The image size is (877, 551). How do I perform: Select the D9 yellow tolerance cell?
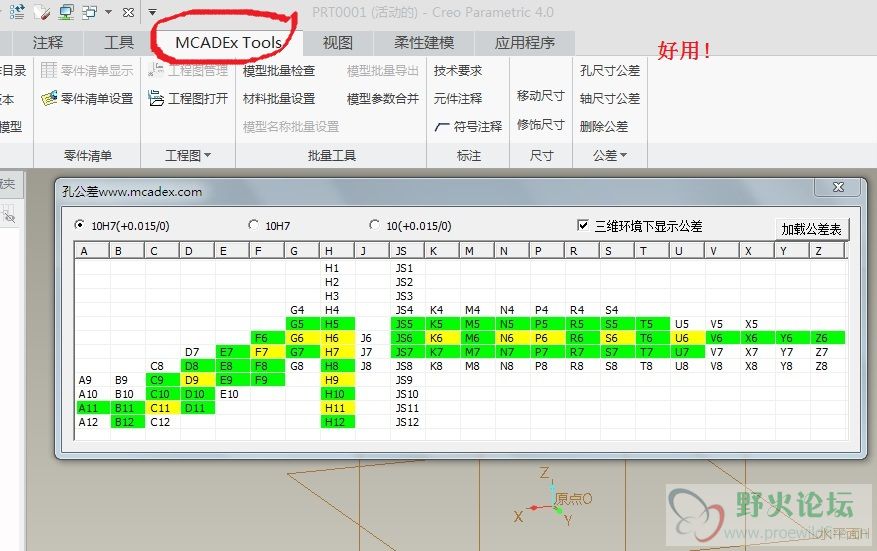click(x=197, y=380)
